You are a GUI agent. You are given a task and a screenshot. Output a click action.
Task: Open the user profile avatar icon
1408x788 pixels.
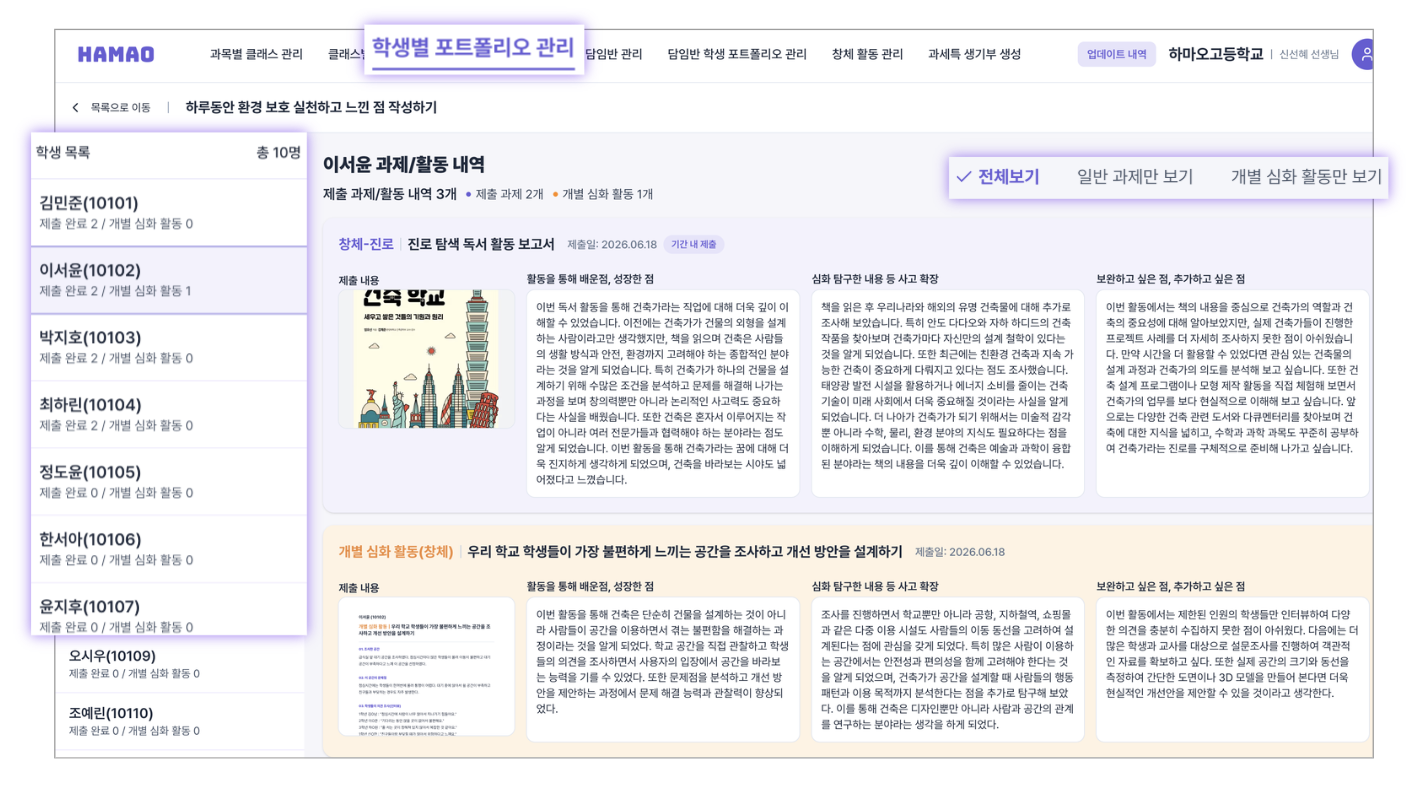tap(1362, 54)
